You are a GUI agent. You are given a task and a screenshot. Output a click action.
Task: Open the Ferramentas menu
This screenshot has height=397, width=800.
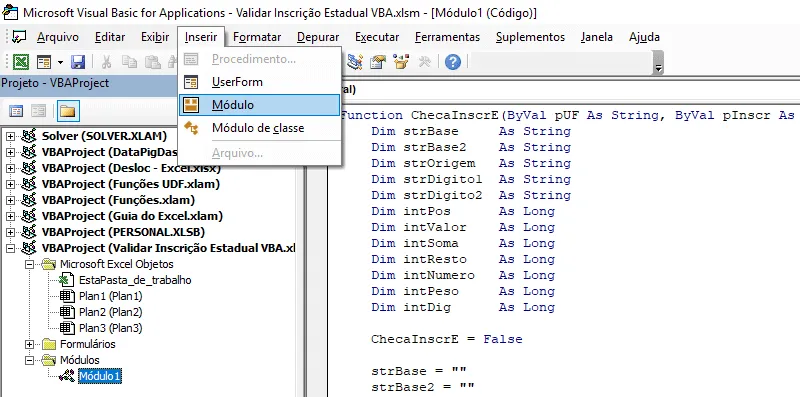click(x=447, y=37)
